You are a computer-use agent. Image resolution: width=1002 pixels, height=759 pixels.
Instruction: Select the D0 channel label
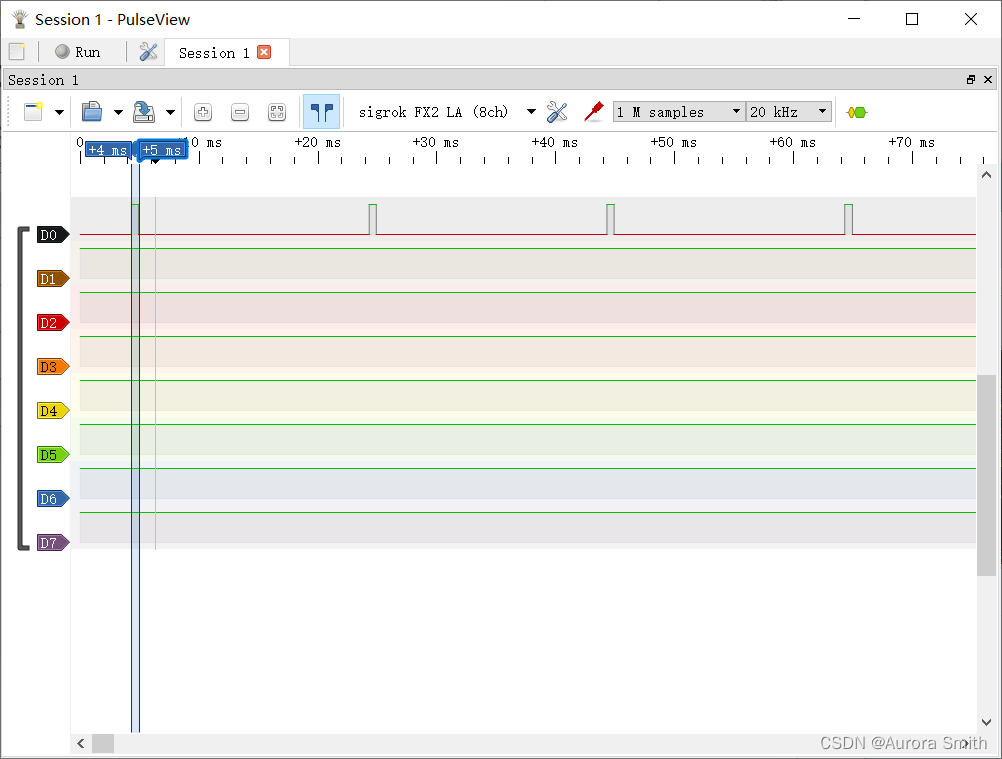tap(53, 235)
